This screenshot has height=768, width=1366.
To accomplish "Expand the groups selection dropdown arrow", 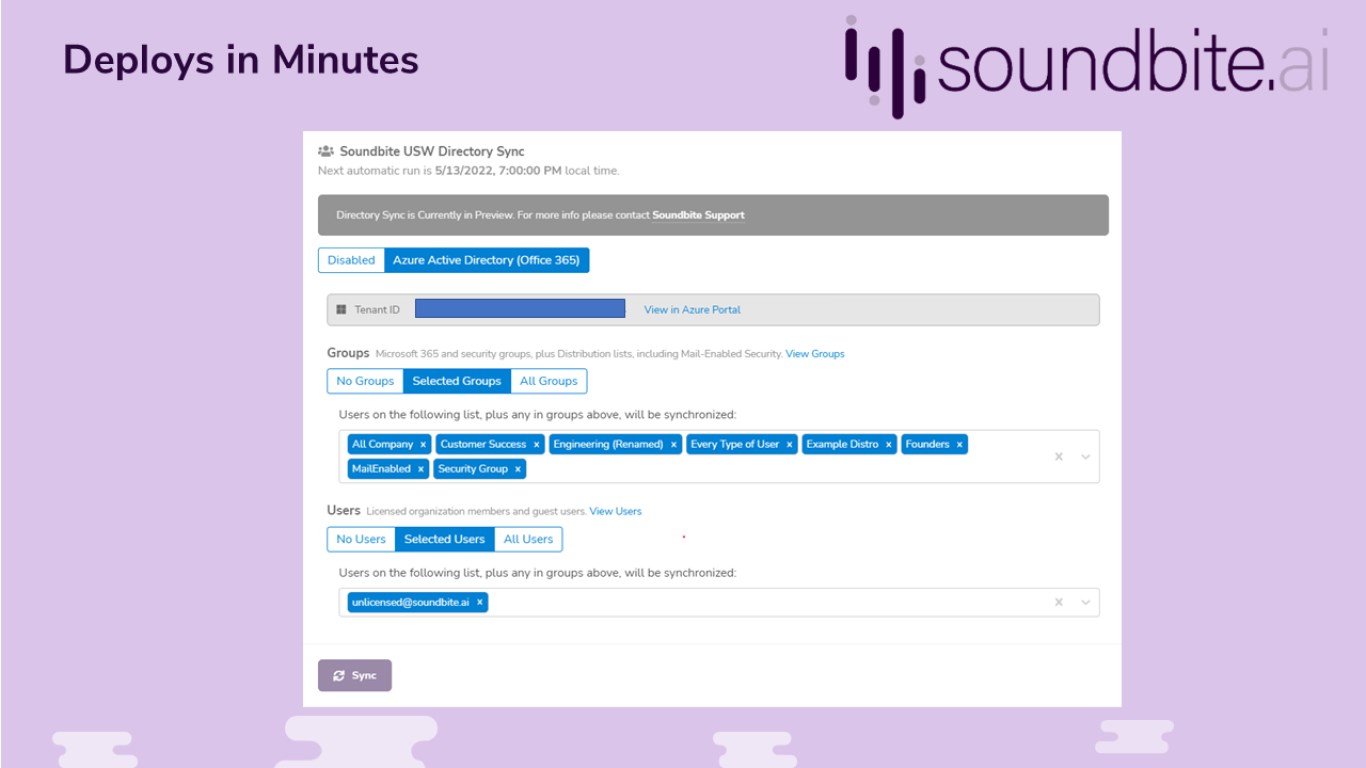I will click(1086, 456).
